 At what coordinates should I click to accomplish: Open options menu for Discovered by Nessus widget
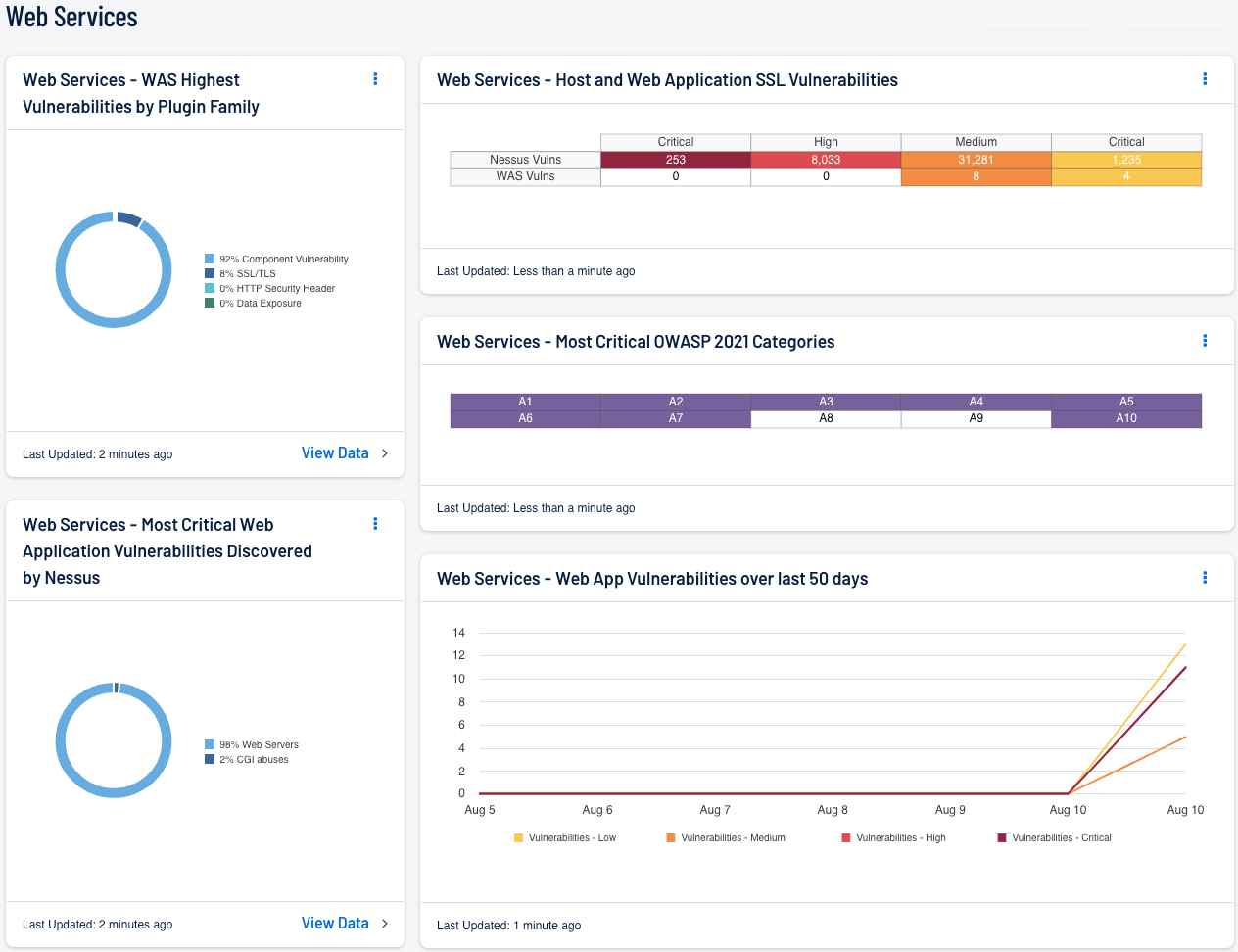[x=375, y=524]
